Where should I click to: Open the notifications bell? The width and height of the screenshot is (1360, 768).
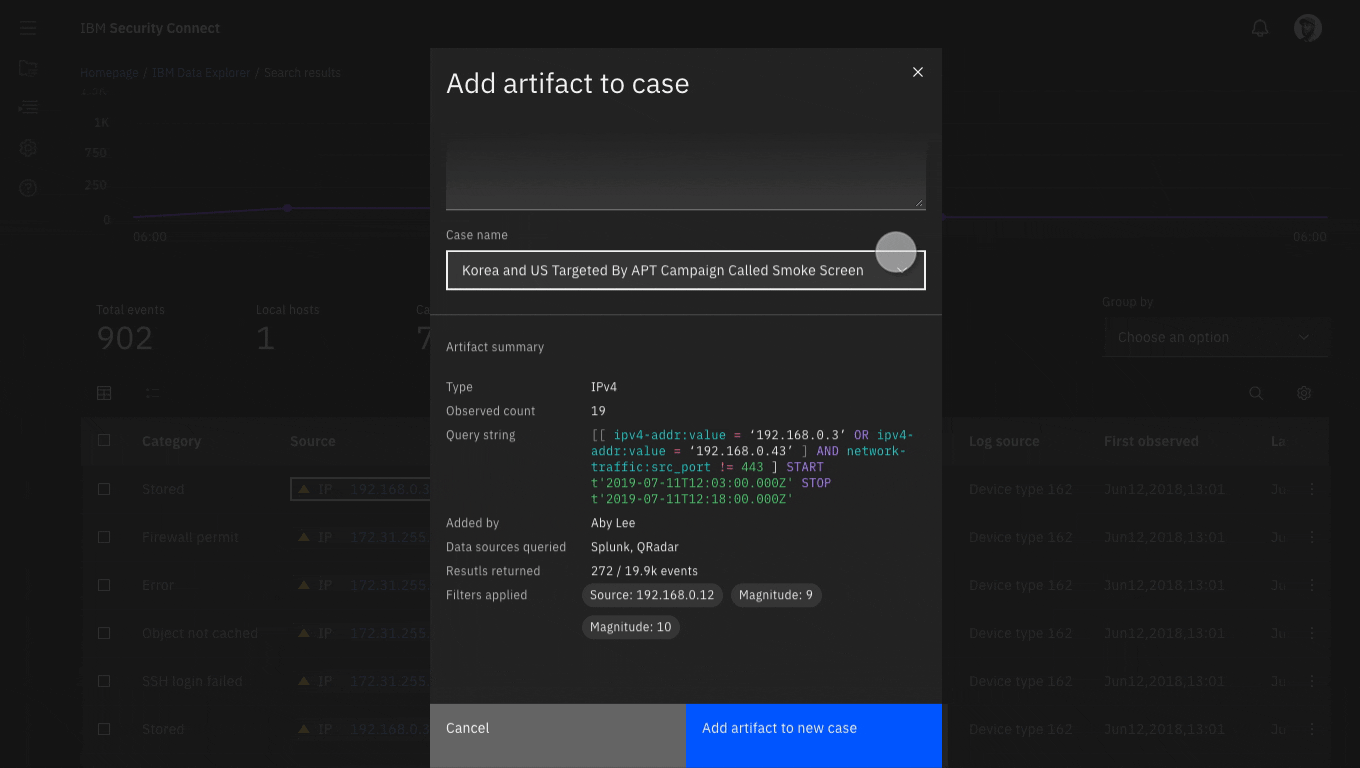point(1259,28)
